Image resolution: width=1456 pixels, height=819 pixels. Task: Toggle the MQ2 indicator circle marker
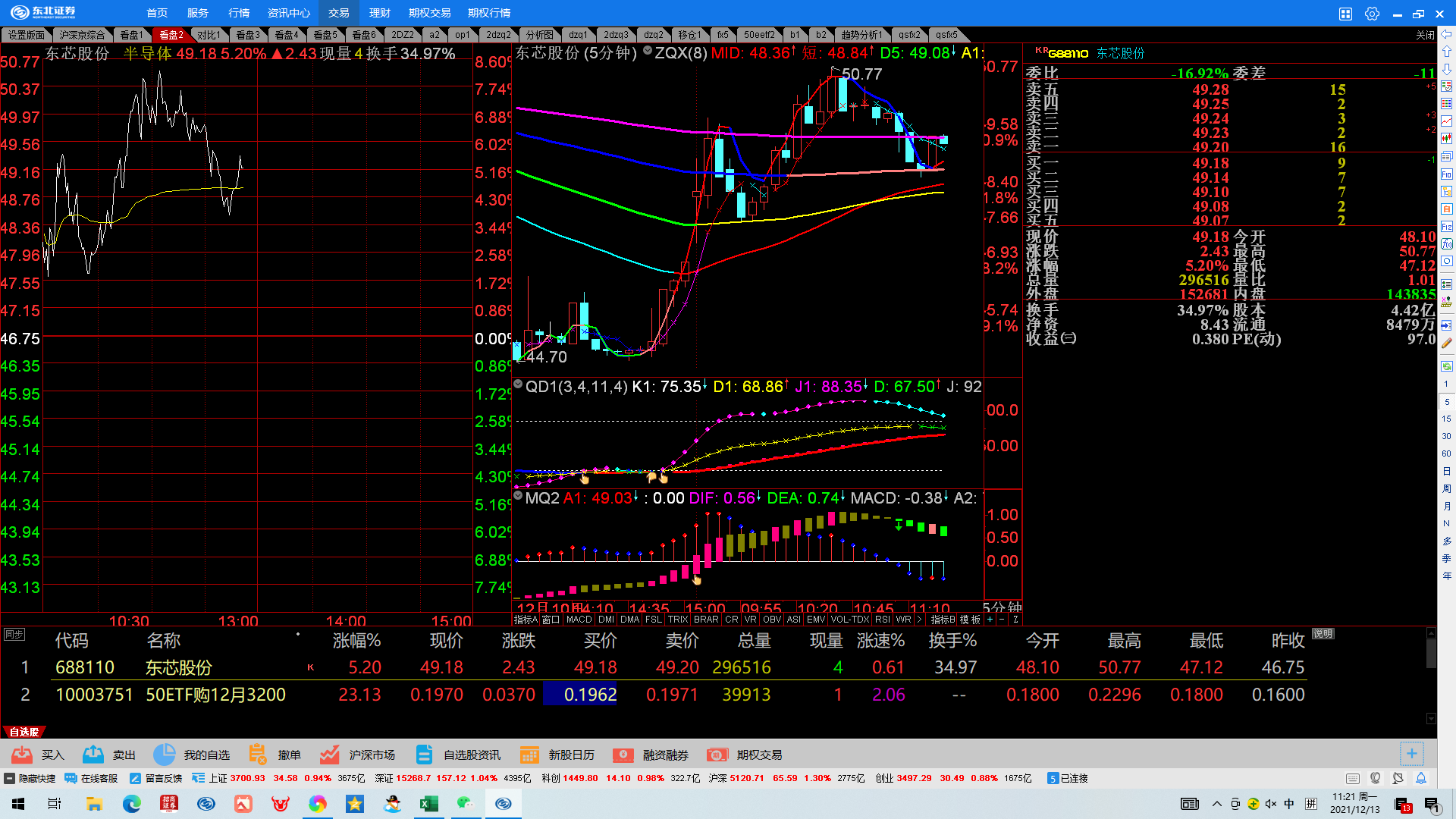tap(519, 496)
